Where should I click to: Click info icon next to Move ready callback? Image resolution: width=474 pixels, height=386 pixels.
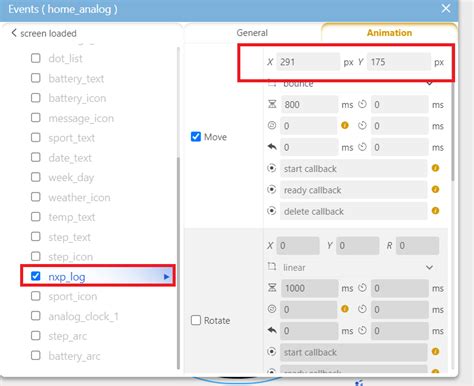(x=435, y=189)
